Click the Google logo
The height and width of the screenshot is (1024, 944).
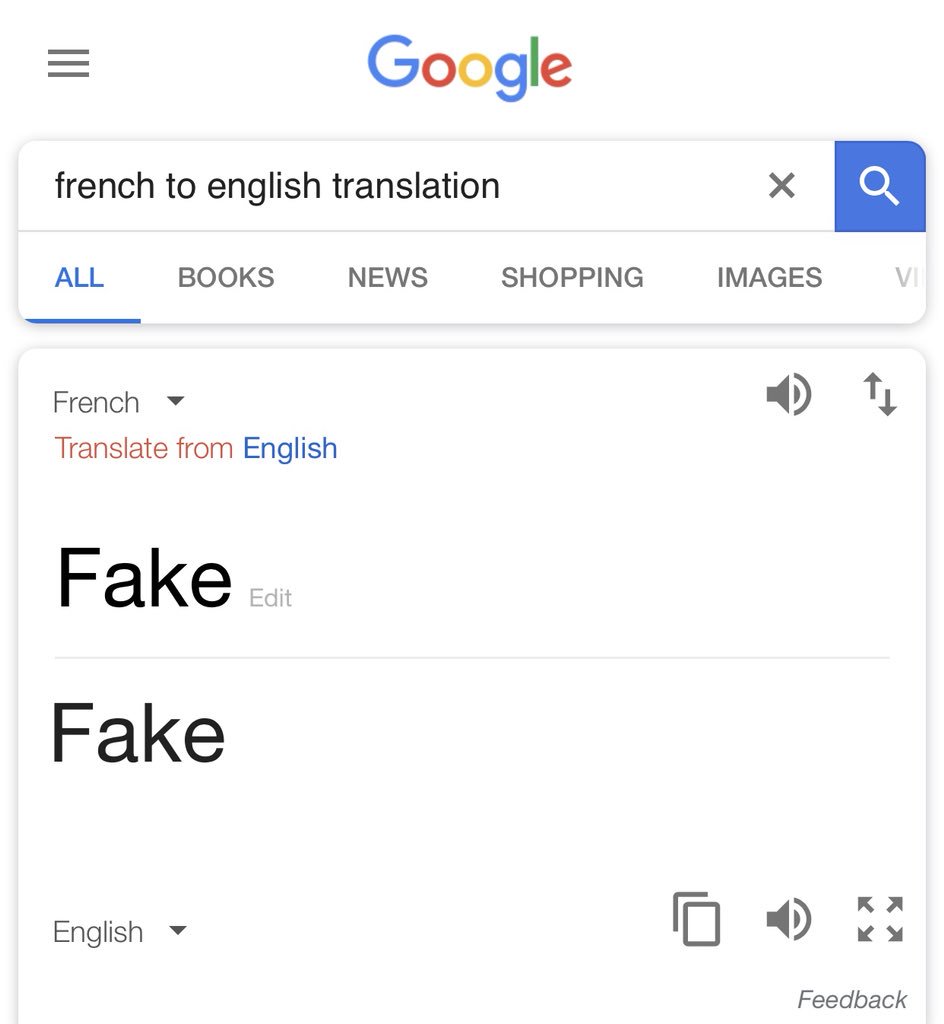click(x=469, y=66)
